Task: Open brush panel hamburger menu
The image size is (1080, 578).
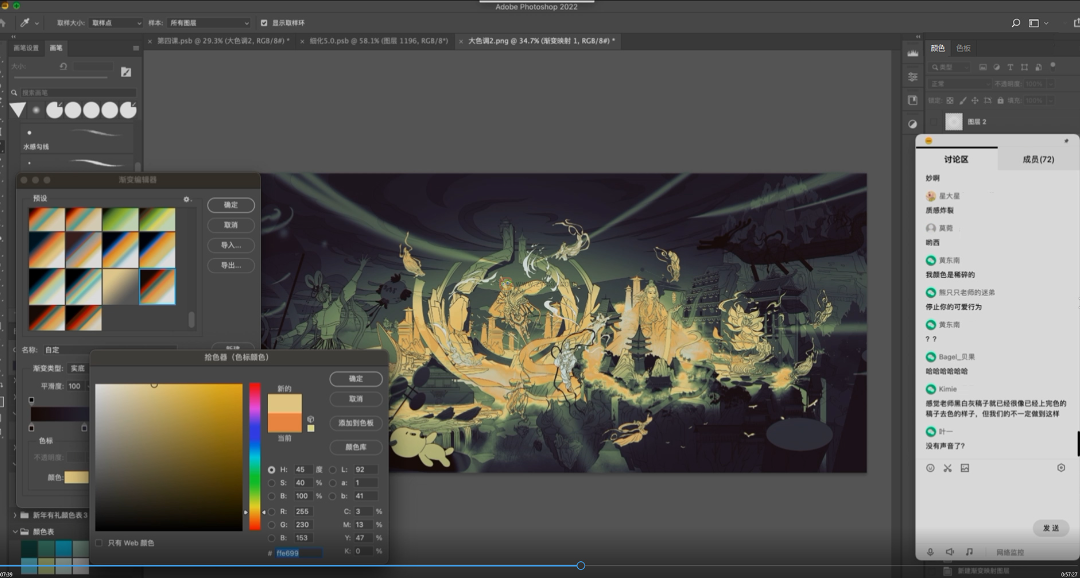Action: 136,48
